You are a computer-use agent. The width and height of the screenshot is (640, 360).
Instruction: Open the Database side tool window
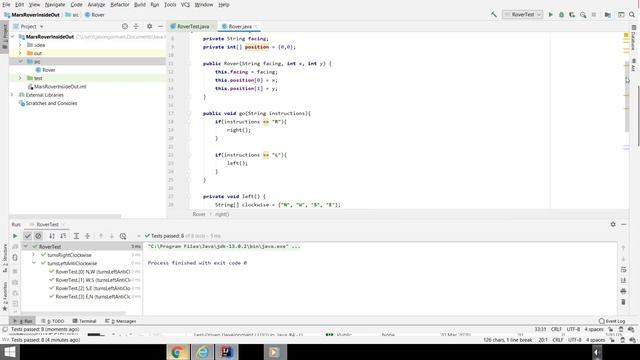[x=633, y=38]
